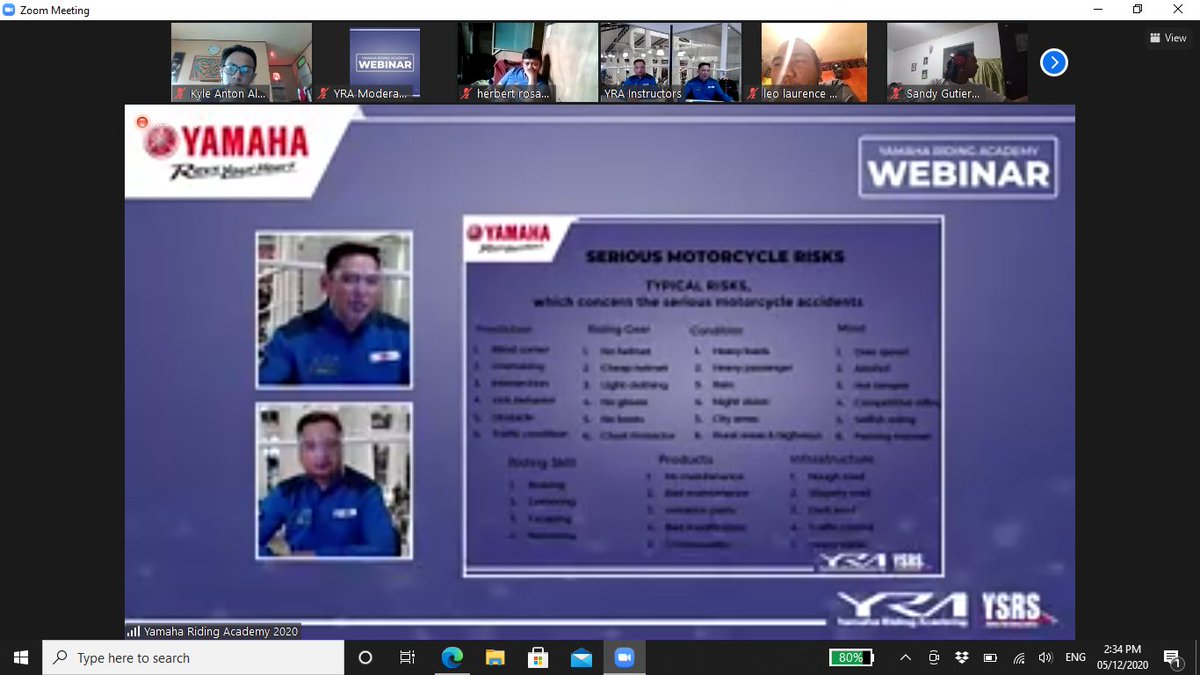Open Task View on taskbar
Viewport: 1200px width, 675px height.
408,657
